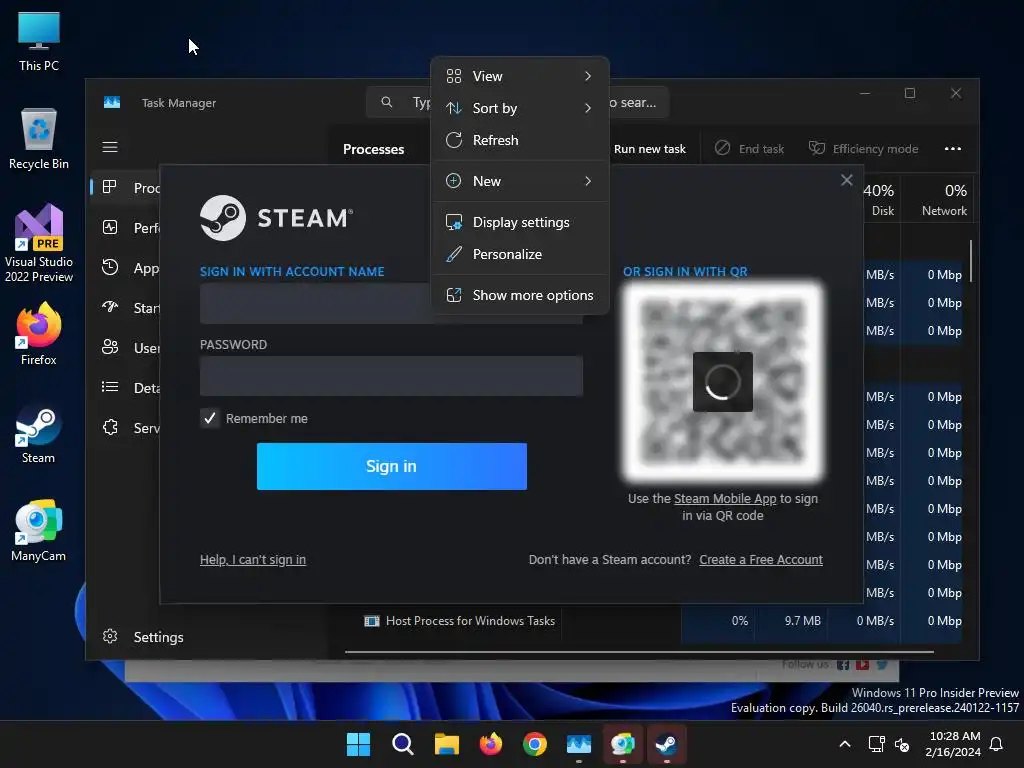Click the vertical scrollbar in Task Manager
Viewport: 1024px width, 768px height.
970,261
